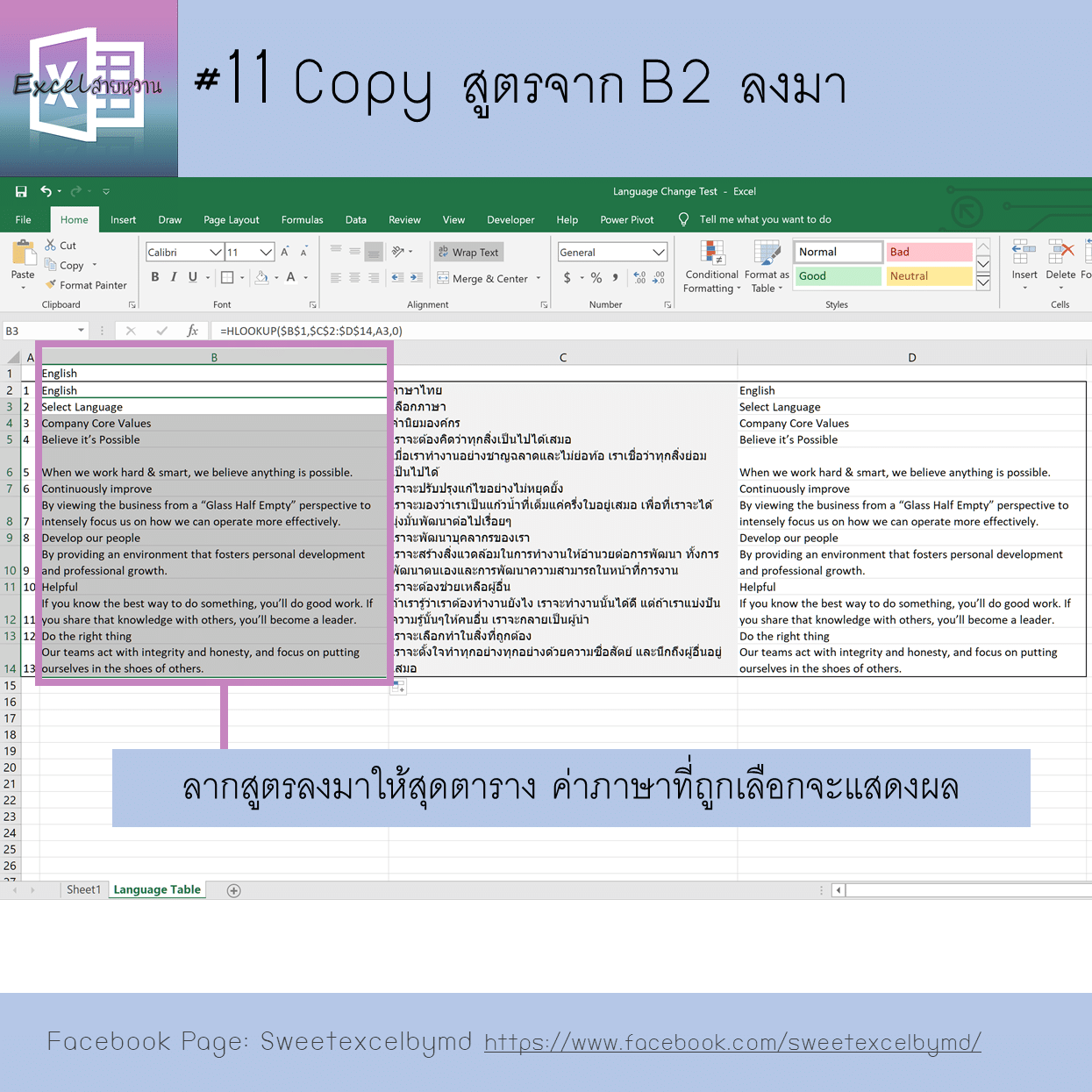Screen dimensions: 1092x1092
Task: Apply the Good cell style swatch
Action: pos(839,276)
